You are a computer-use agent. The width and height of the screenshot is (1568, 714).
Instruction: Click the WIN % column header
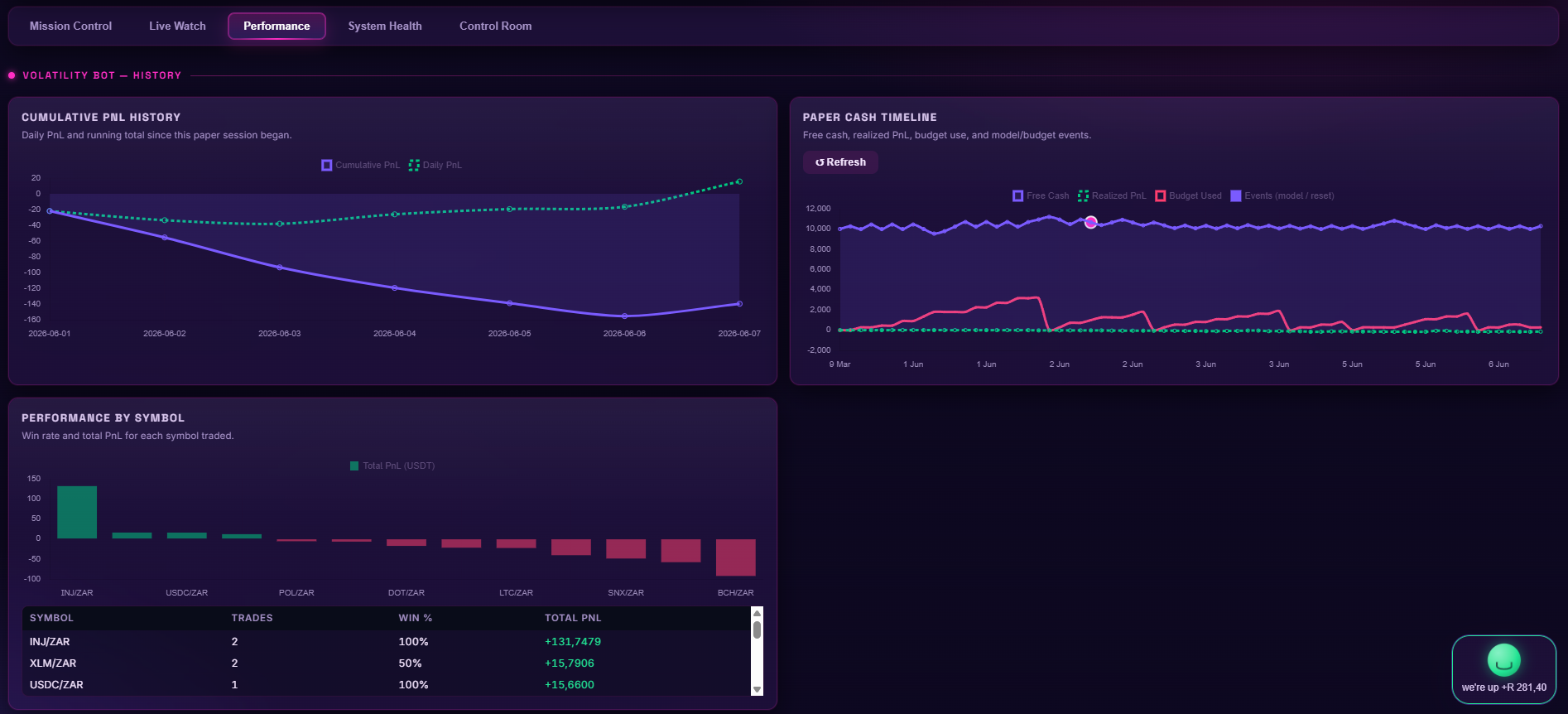tap(415, 618)
